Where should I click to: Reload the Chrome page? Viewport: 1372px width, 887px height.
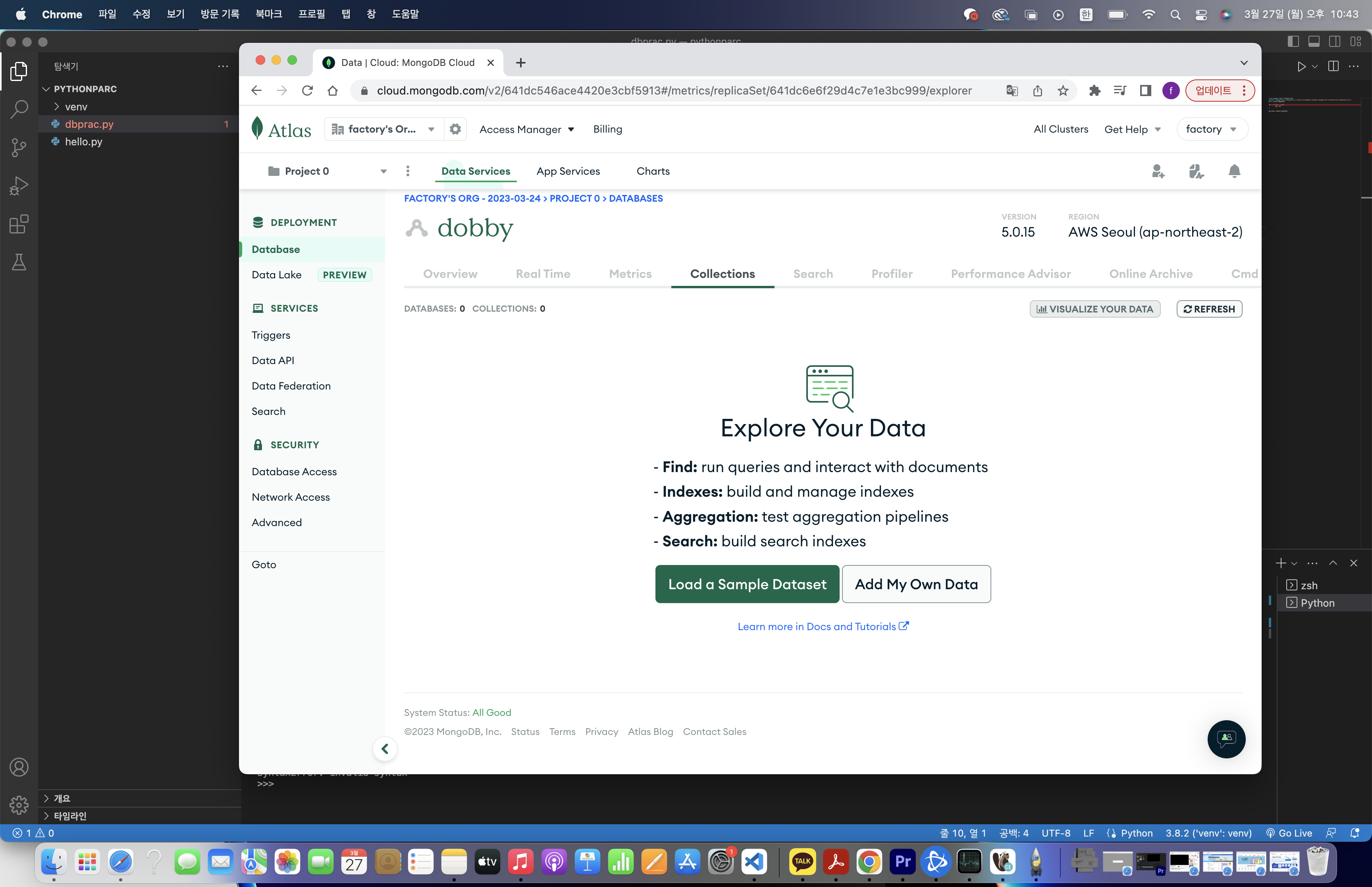[x=307, y=91]
